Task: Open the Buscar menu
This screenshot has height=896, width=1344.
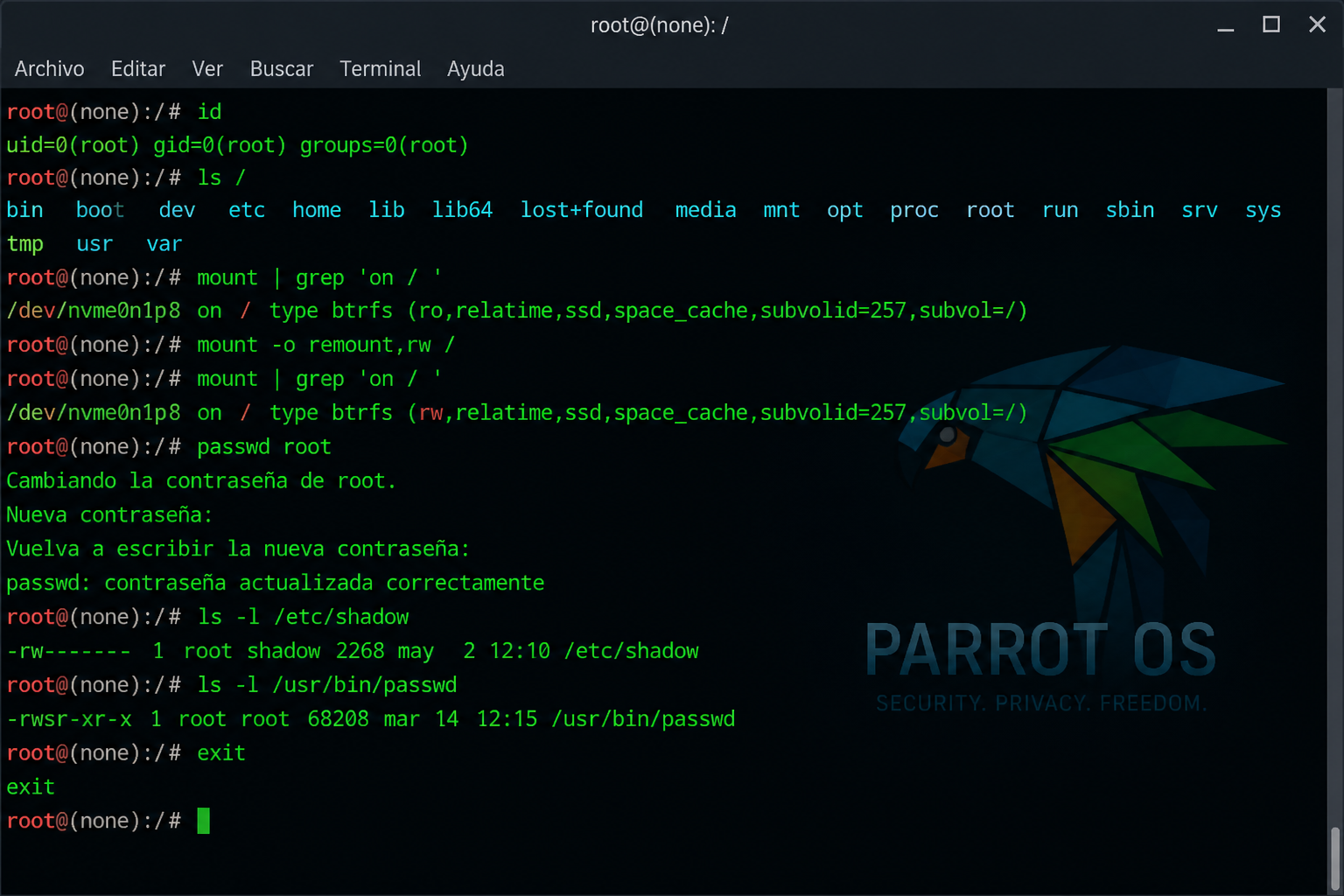Action: [282, 69]
